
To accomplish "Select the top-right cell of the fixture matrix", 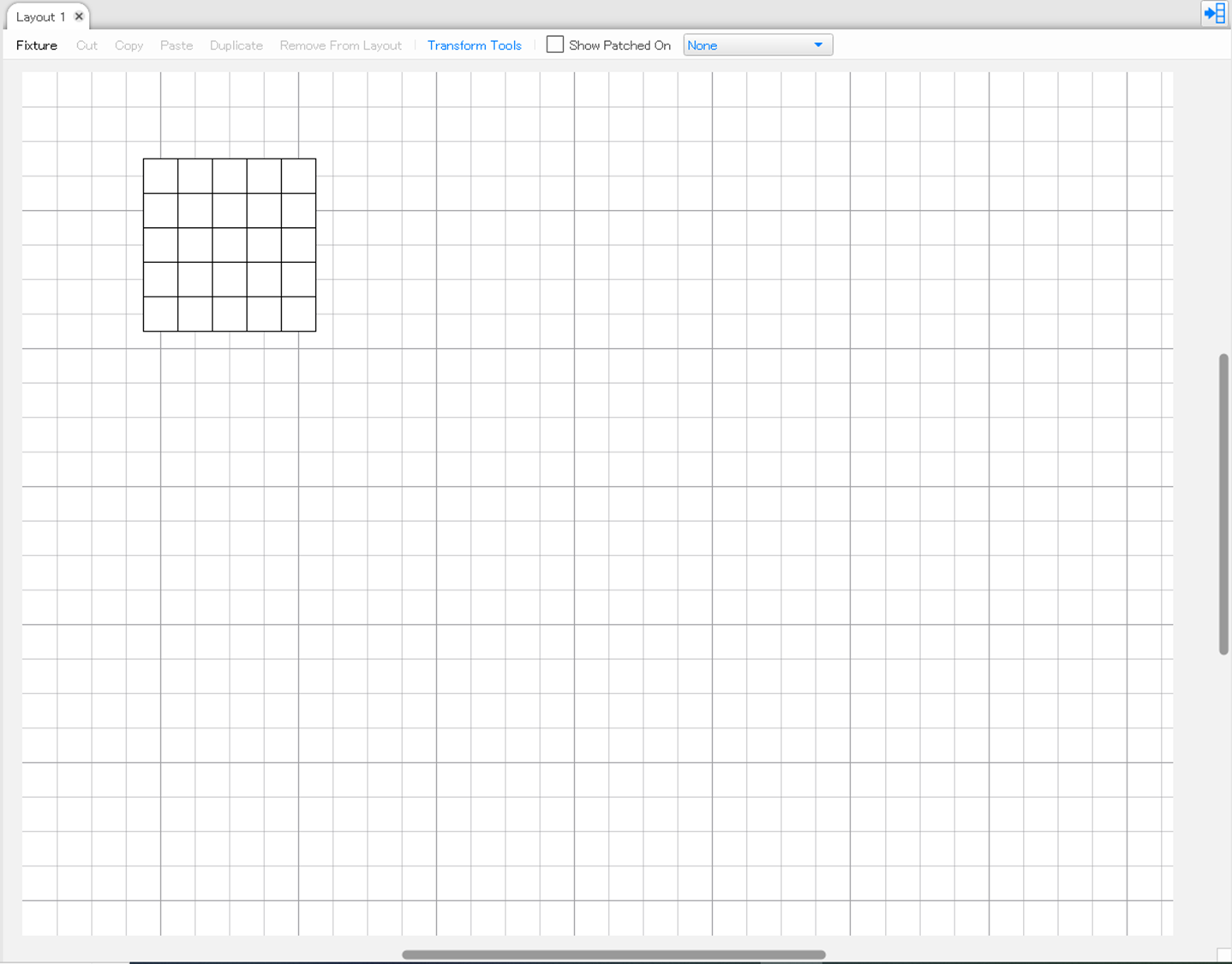I will (299, 177).
